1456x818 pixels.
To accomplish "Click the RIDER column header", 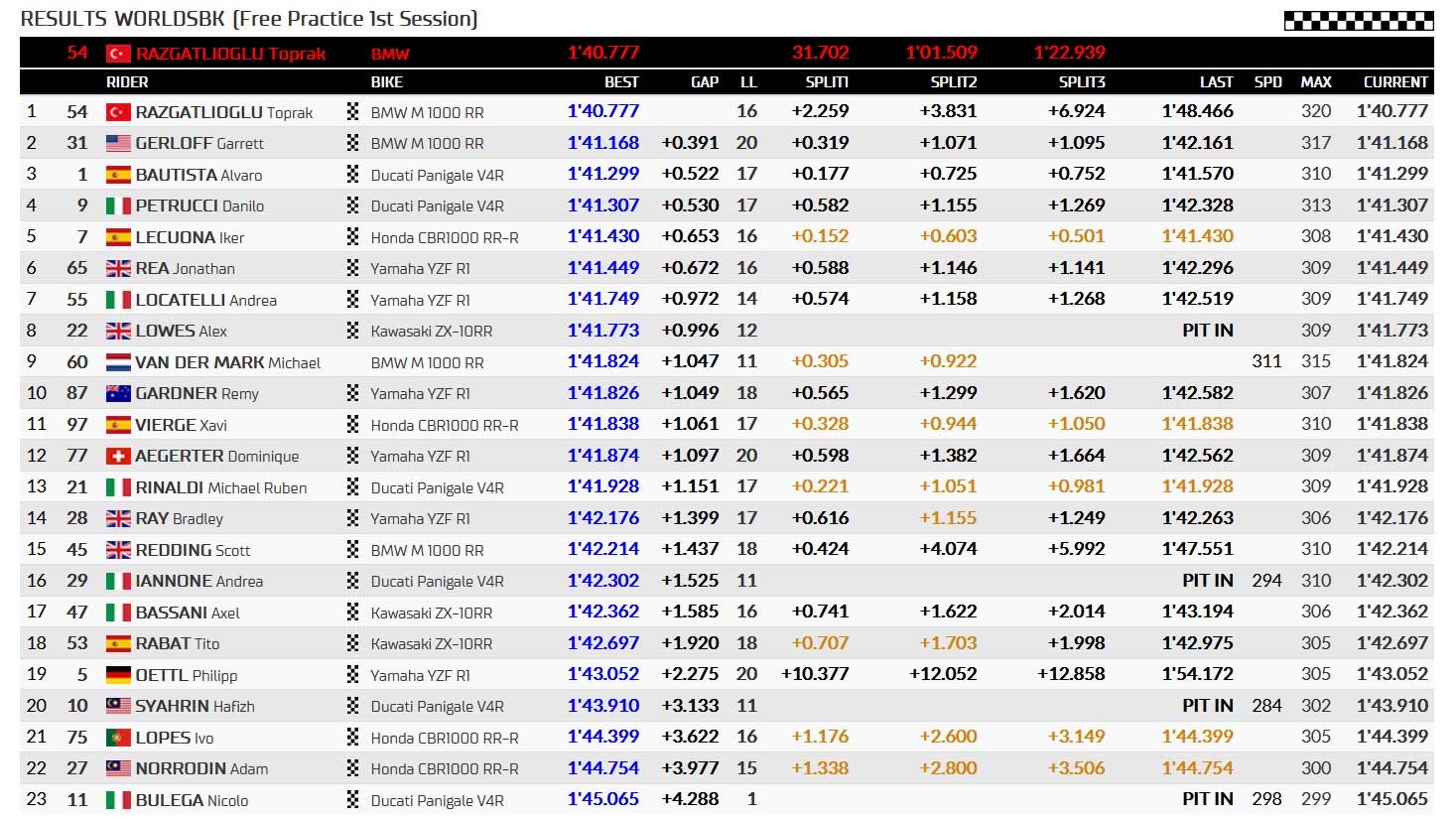I will pos(127,82).
